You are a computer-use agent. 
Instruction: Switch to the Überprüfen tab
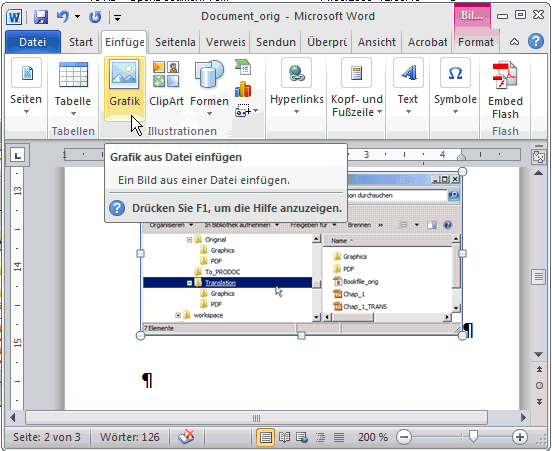(x=327, y=42)
